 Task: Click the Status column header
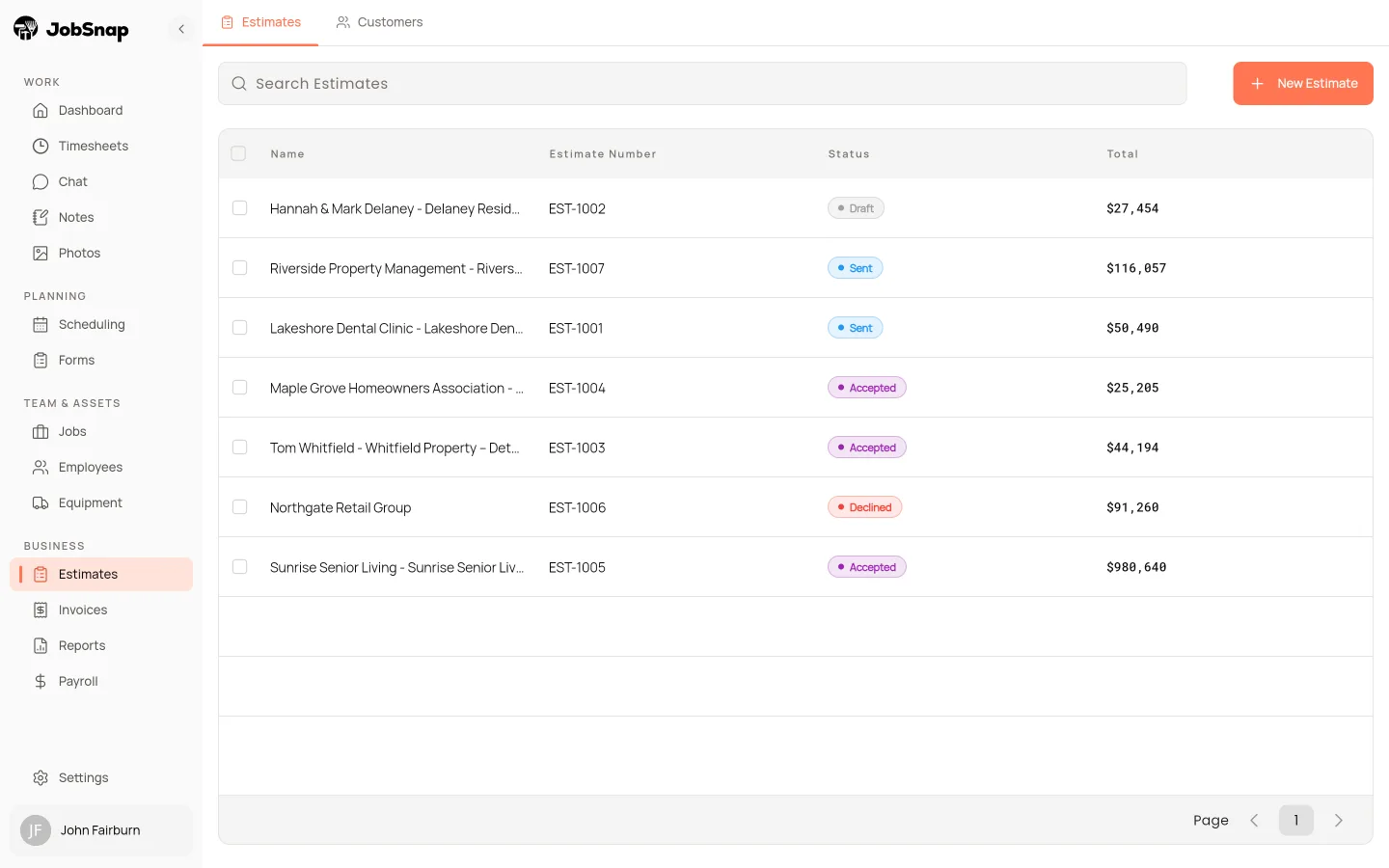pos(849,154)
